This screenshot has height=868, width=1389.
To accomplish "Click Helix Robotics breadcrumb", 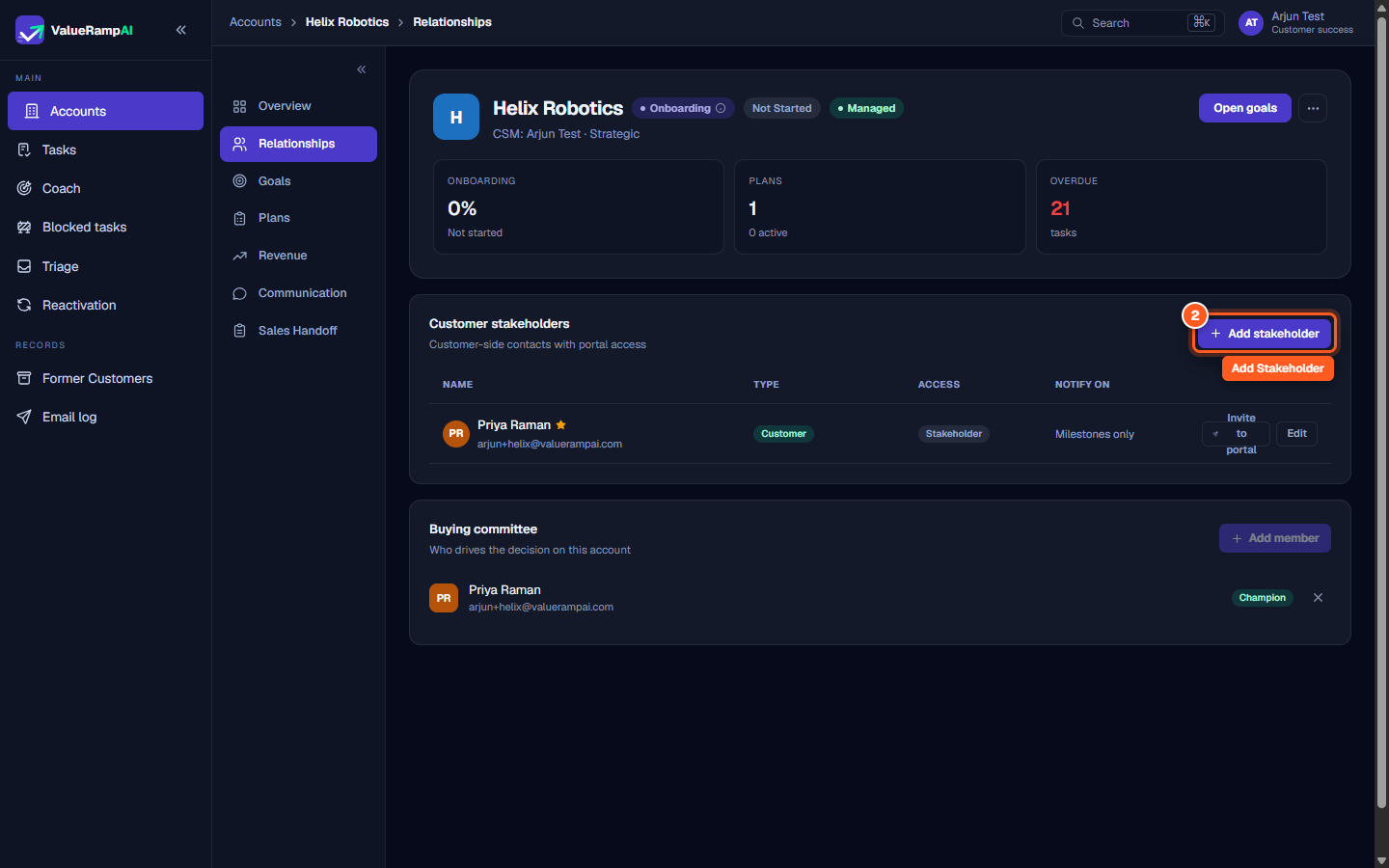I will click(x=347, y=22).
